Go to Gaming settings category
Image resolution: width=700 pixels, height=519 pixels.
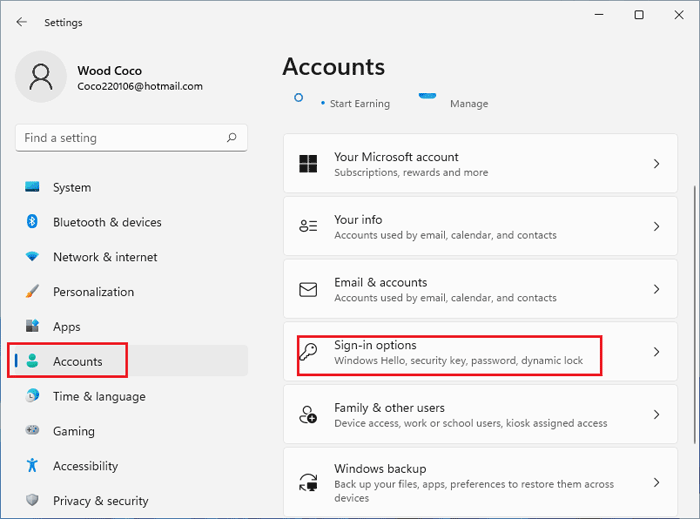click(x=131, y=431)
